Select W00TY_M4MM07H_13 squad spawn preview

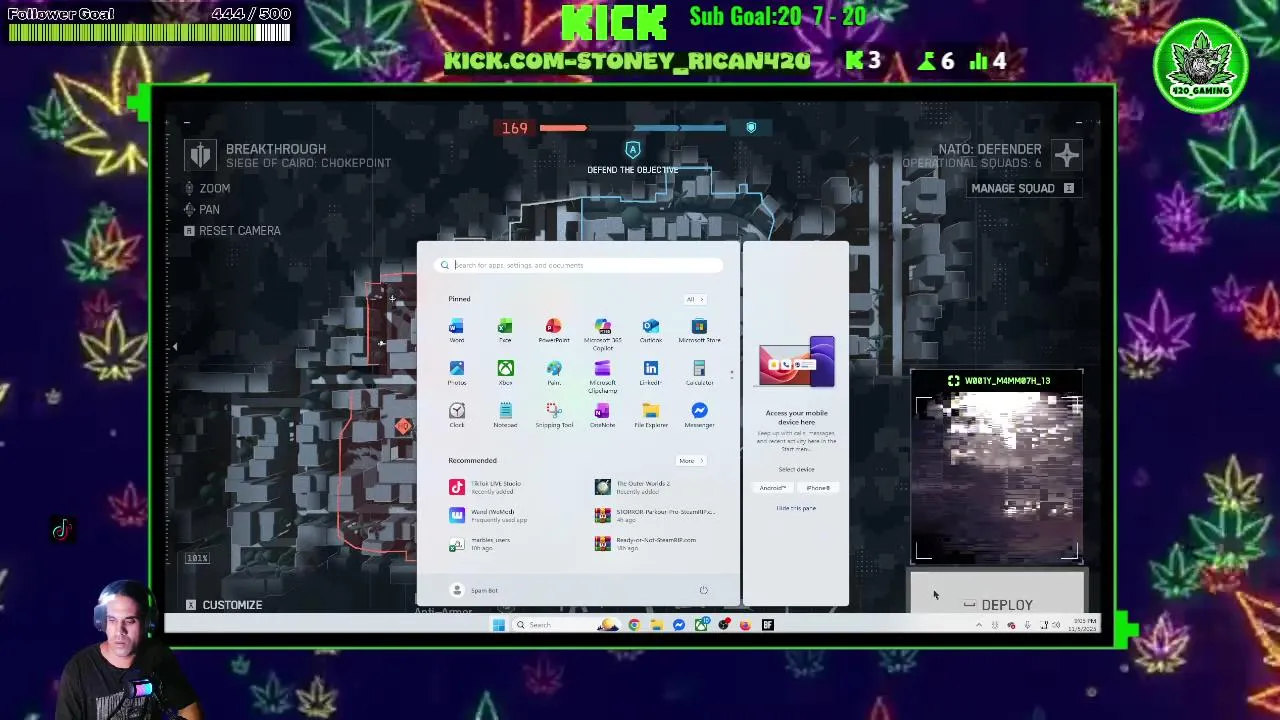point(997,466)
